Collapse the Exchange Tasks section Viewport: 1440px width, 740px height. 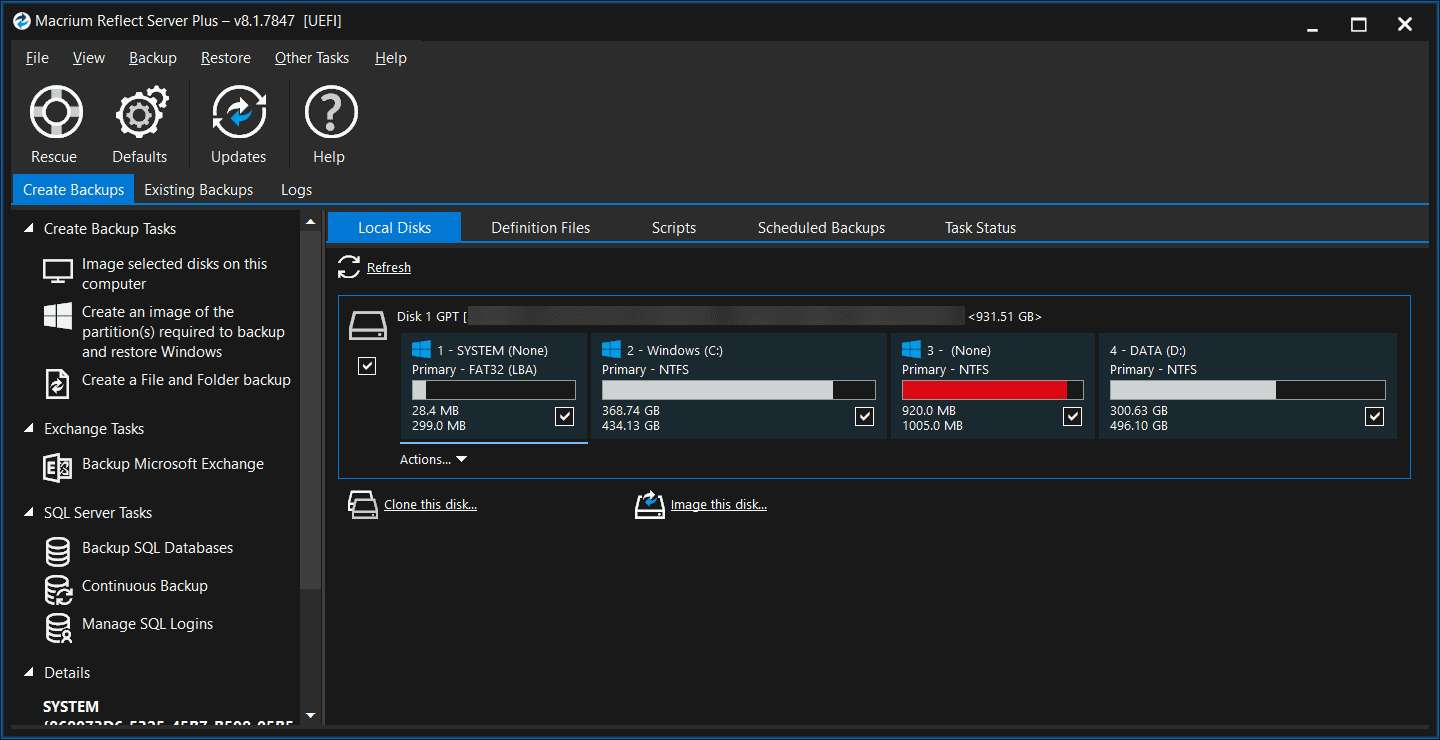[x=28, y=429]
